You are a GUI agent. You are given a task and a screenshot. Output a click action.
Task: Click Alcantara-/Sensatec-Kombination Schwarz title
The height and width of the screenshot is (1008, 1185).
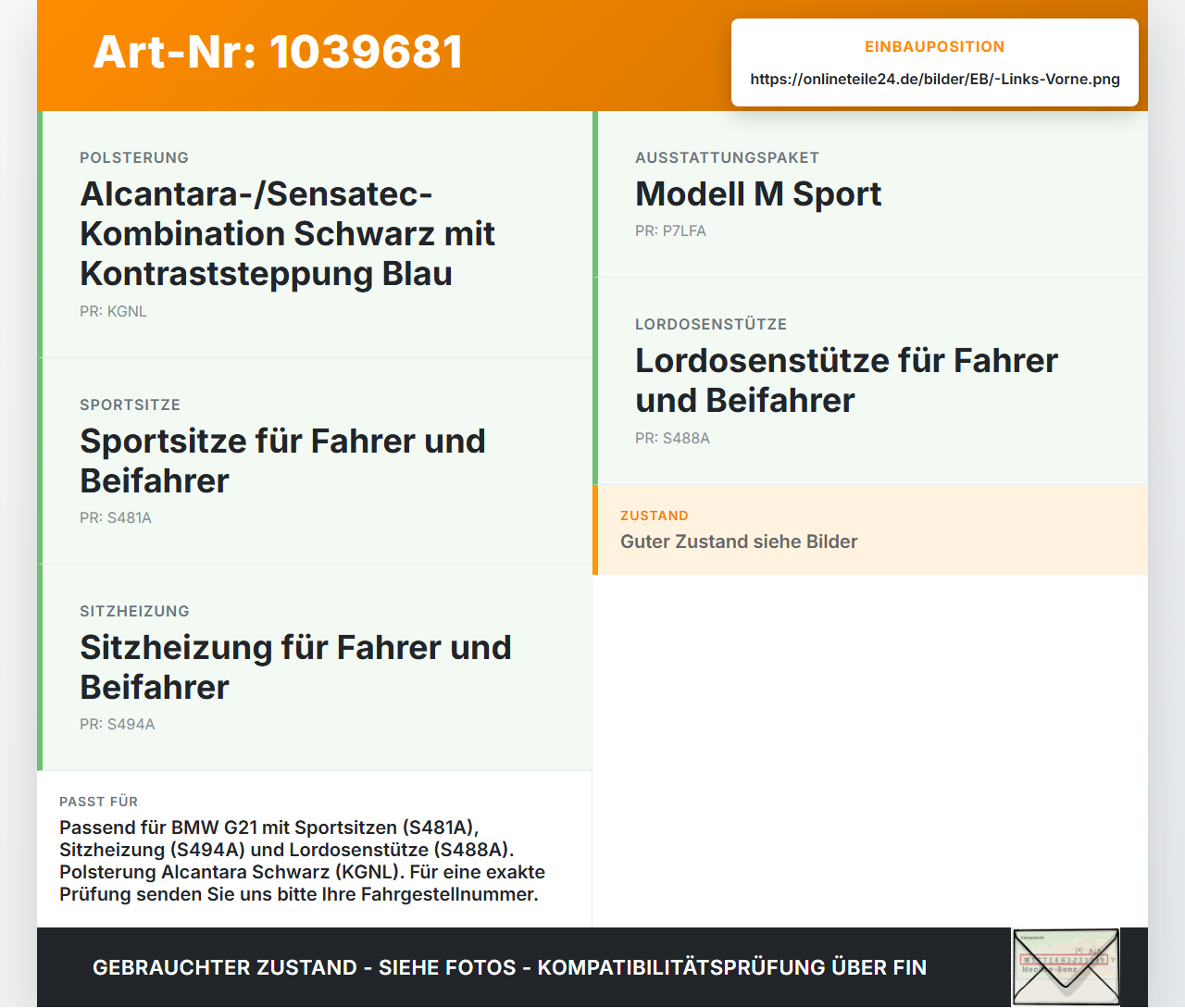pyautogui.click(x=287, y=233)
